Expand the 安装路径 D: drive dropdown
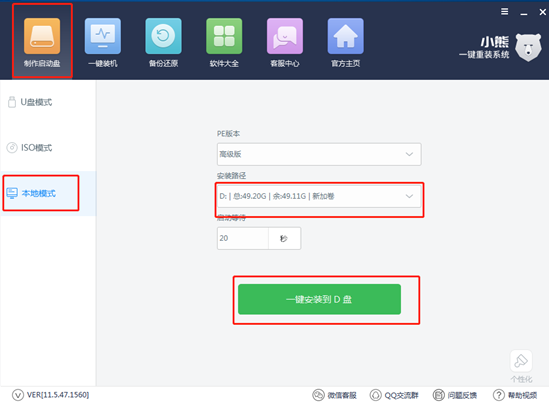 [x=319, y=196]
